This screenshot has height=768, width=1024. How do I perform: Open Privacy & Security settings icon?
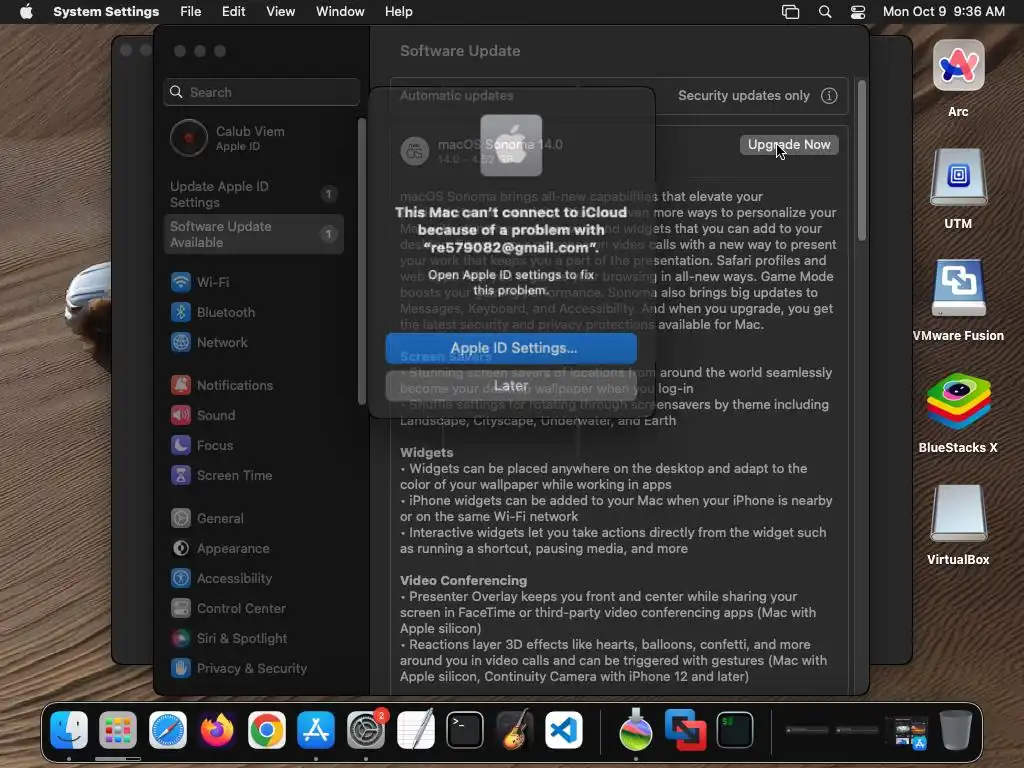click(181, 669)
